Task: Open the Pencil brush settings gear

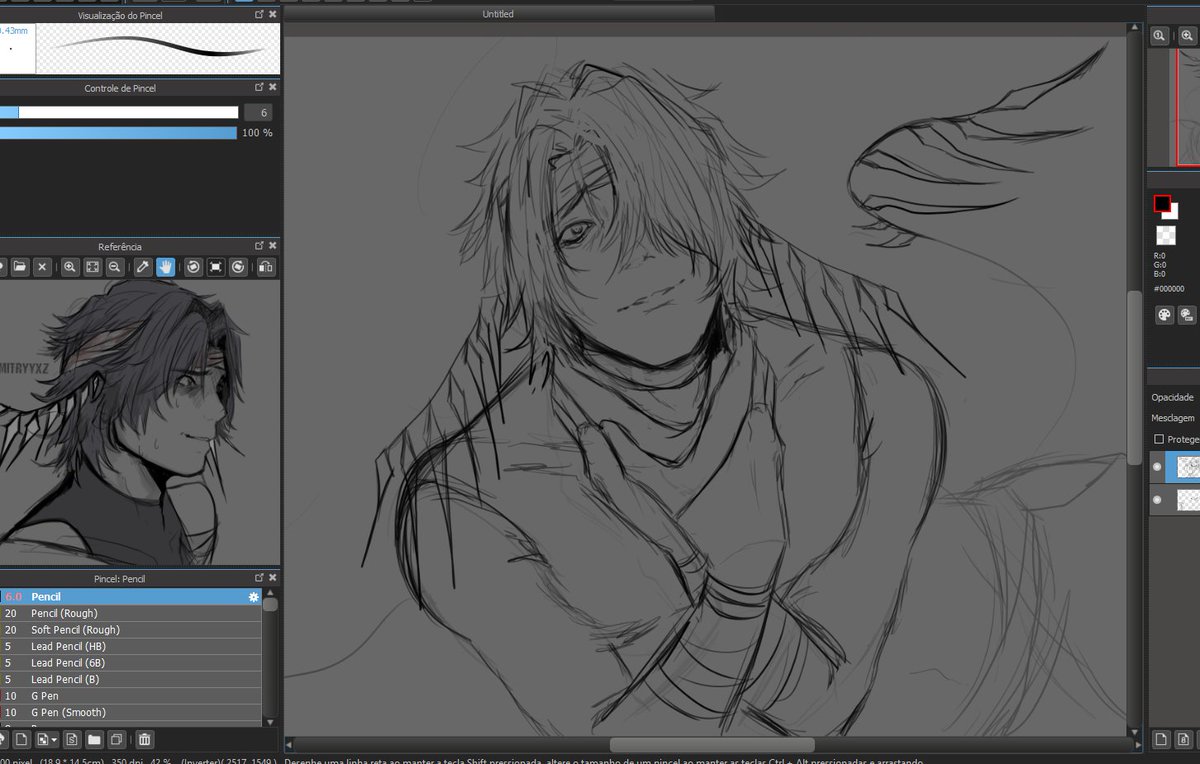Action: pyautogui.click(x=255, y=596)
